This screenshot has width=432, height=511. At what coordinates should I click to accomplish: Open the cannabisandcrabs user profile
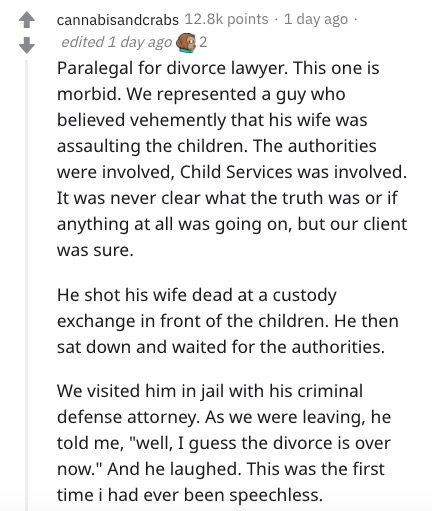pyautogui.click(x=118, y=20)
